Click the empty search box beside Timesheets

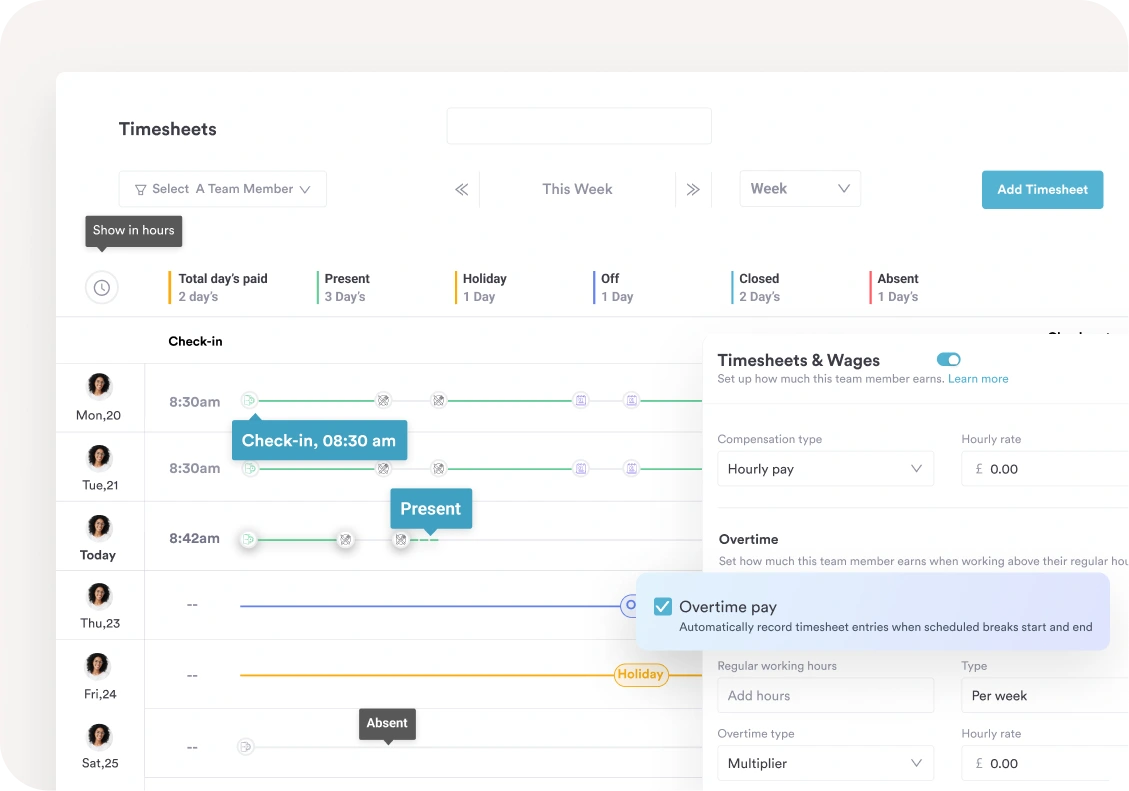578,127
